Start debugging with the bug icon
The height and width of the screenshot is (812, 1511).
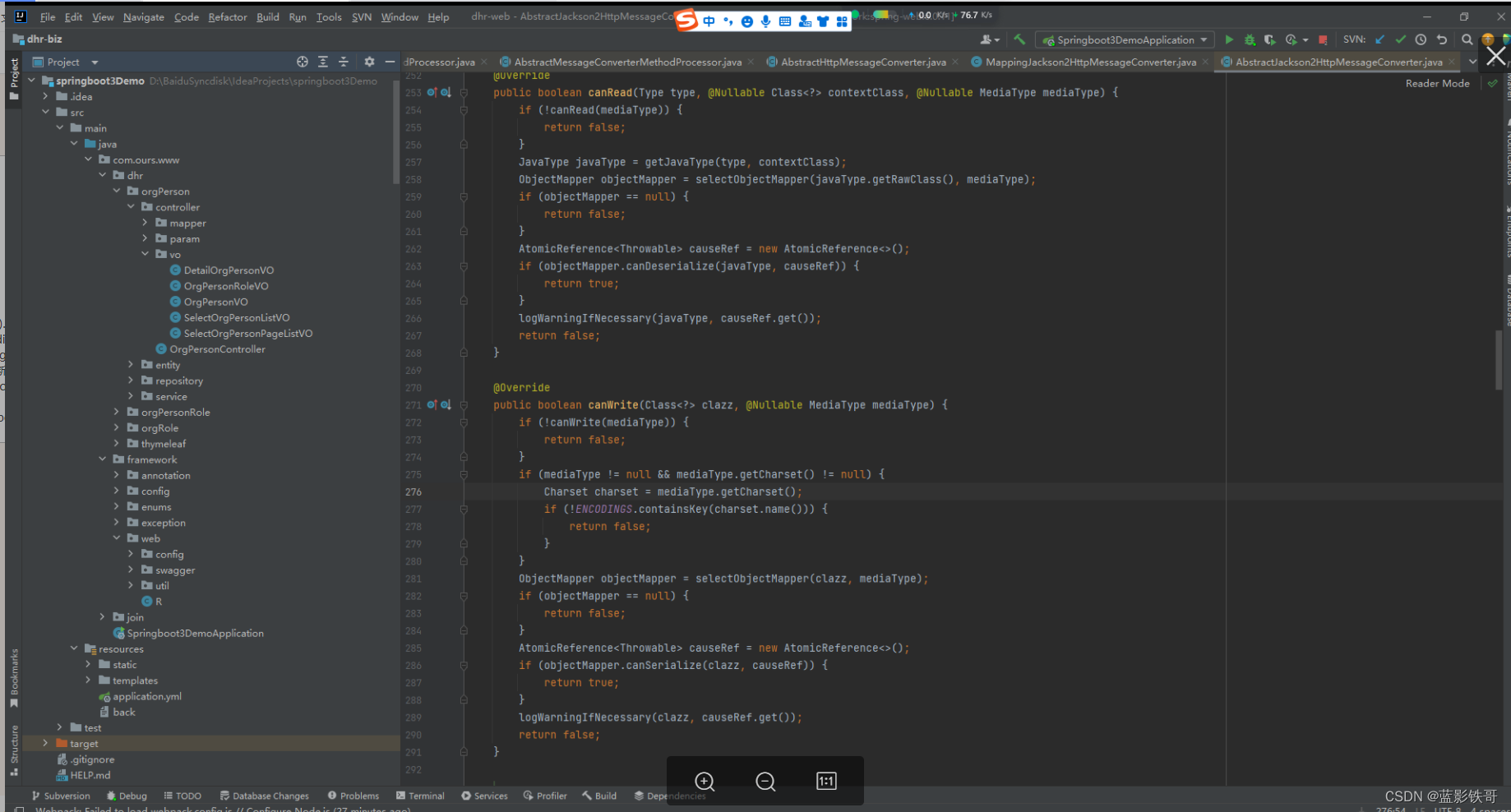pyautogui.click(x=1250, y=39)
